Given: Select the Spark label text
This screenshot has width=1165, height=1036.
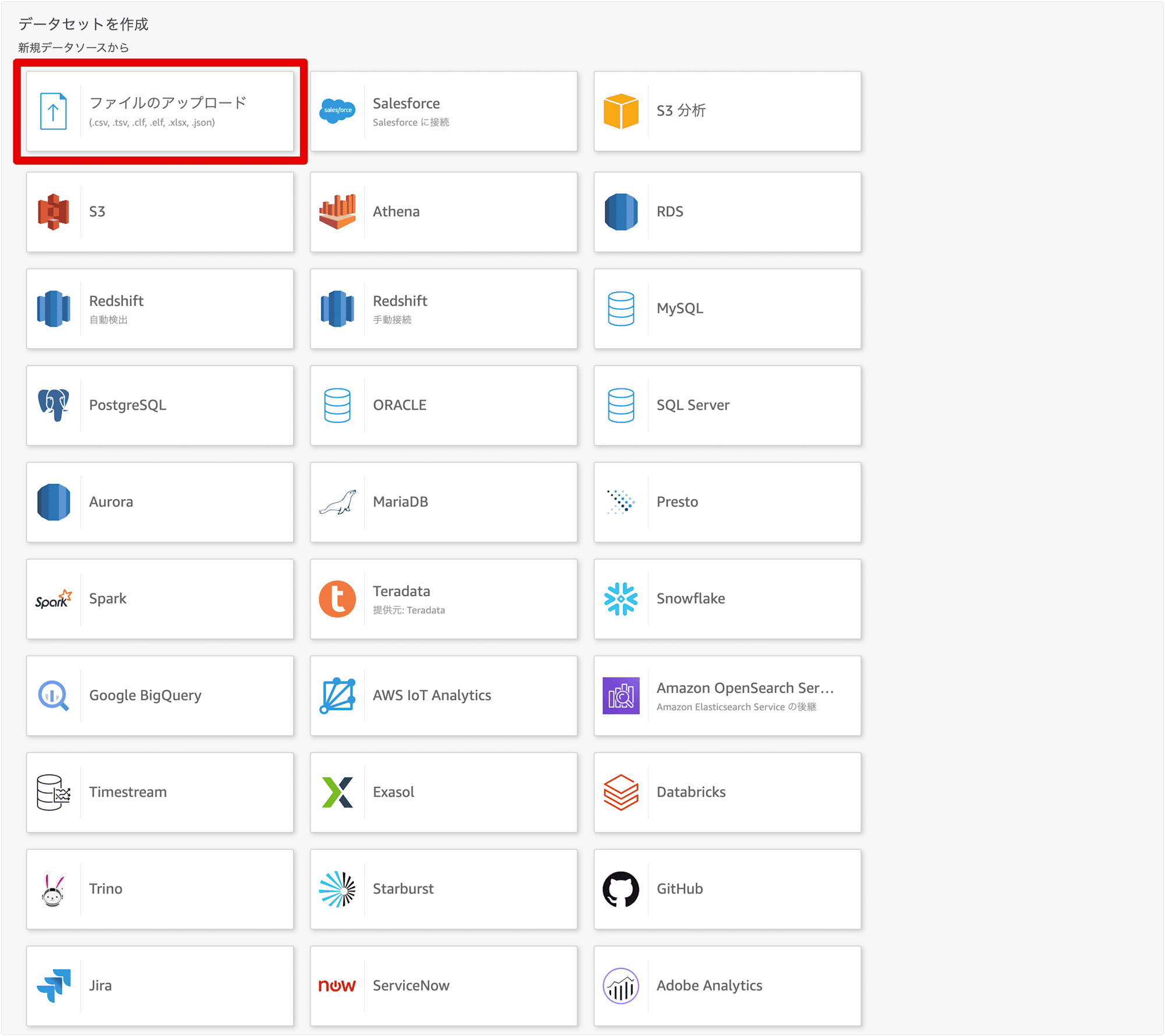Looking at the screenshot, I should coord(108,599).
